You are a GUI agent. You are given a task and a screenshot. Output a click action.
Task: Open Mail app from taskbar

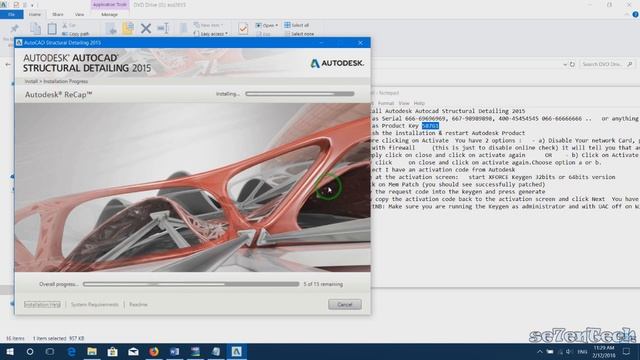point(133,351)
